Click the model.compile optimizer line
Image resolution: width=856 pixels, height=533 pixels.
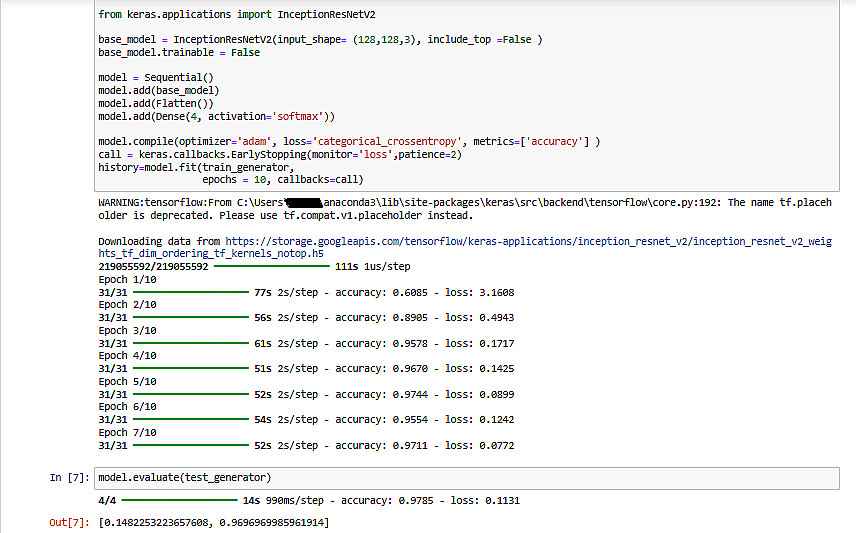[349, 142]
